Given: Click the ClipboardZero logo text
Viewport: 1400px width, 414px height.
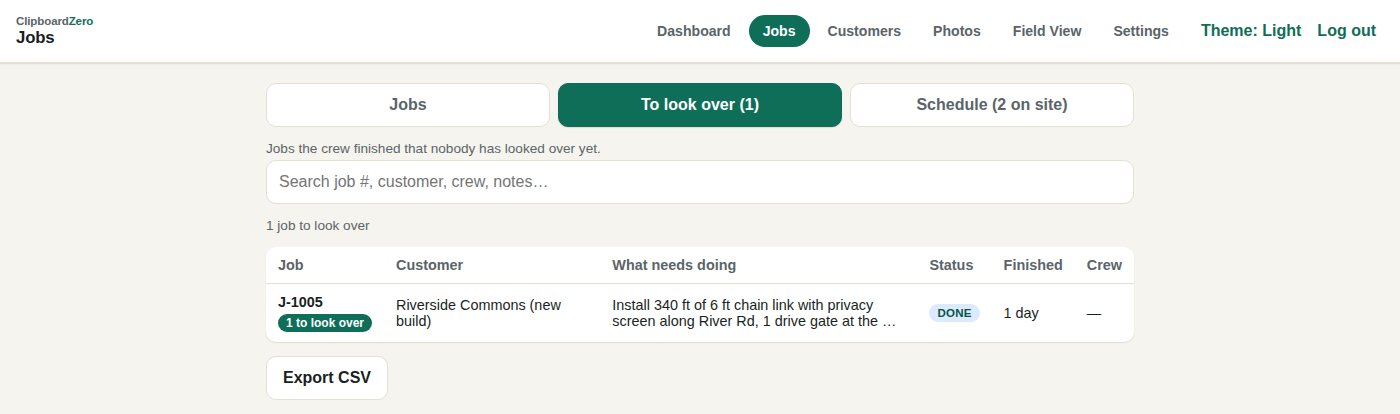Looking at the screenshot, I should point(55,21).
